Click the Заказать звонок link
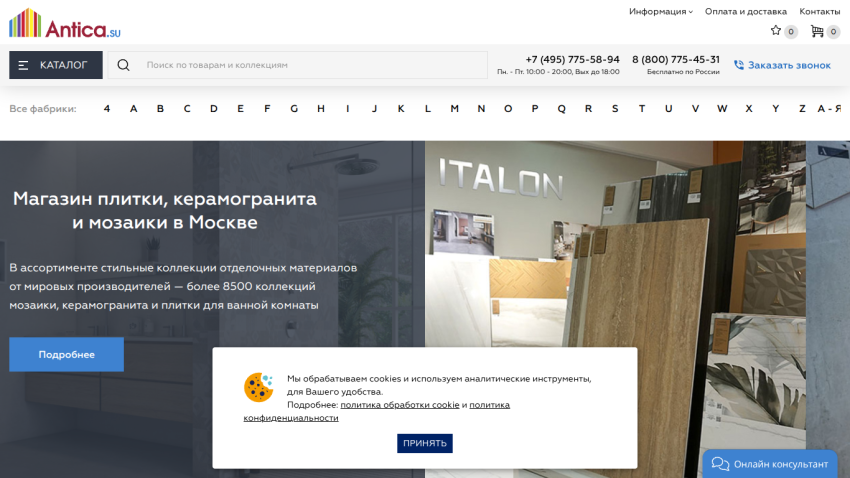The image size is (850, 478). (789, 65)
